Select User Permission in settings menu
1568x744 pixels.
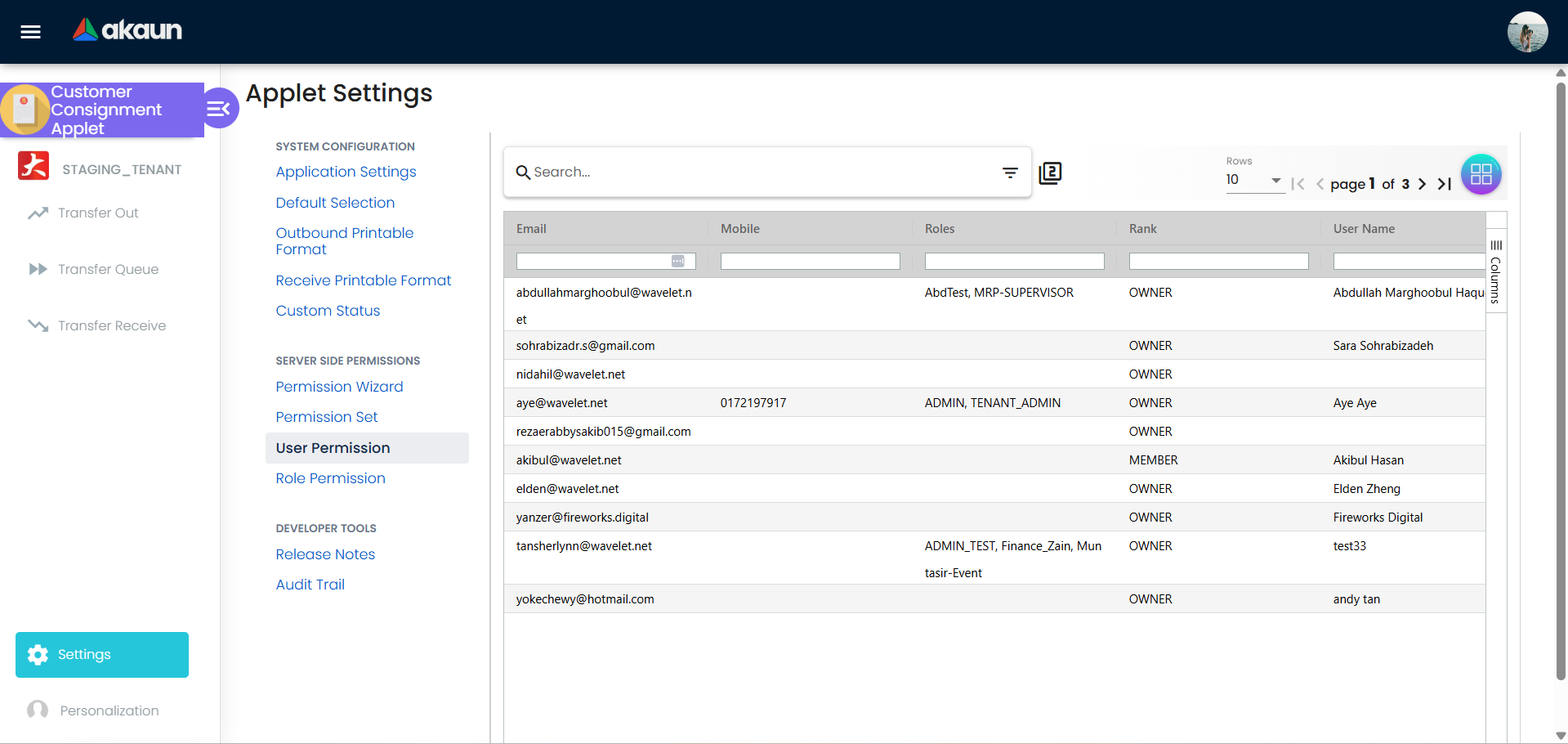(x=333, y=448)
